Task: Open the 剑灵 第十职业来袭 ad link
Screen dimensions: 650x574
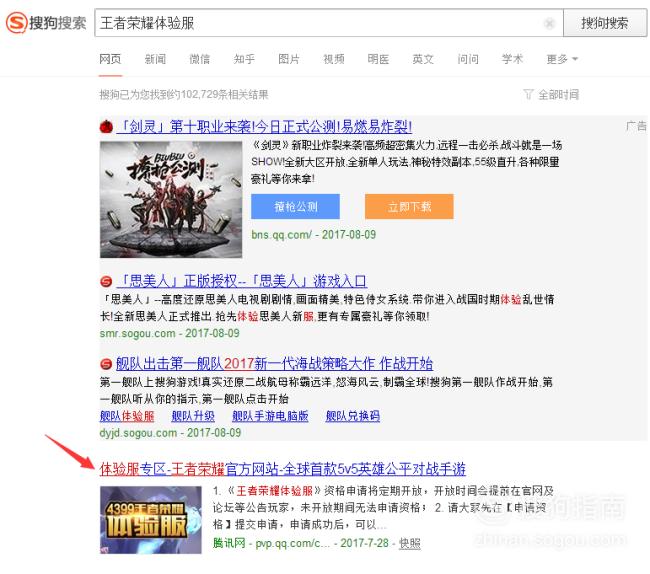Action: tap(264, 126)
